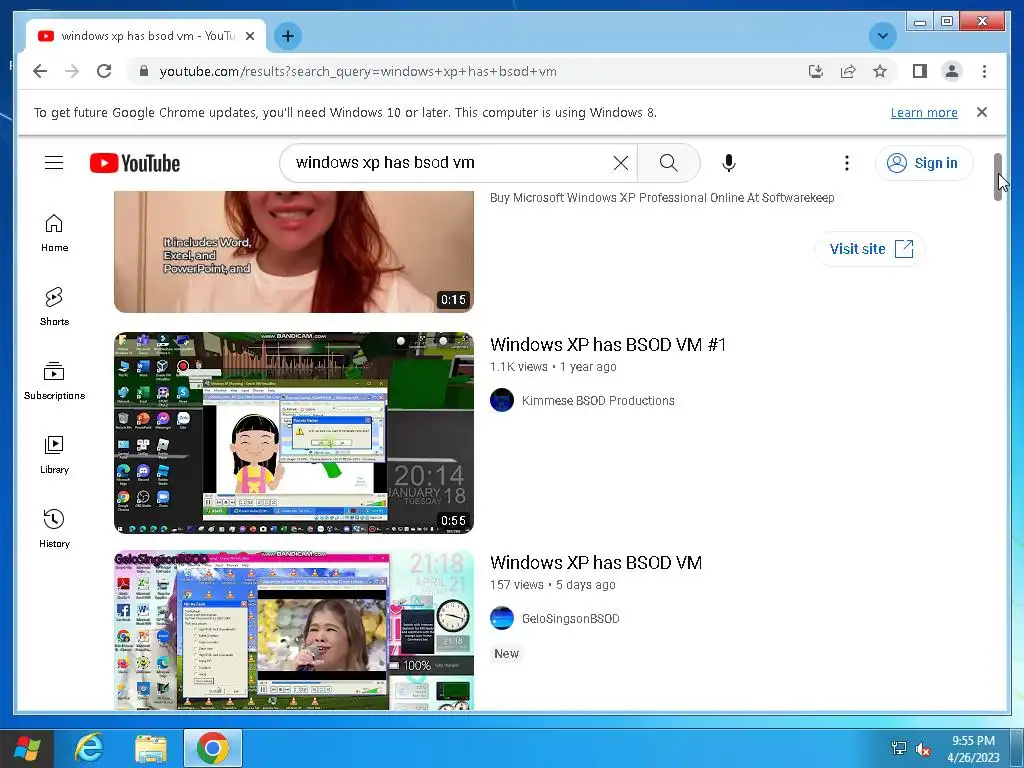The image size is (1024, 768).
Task: Click the New badge under GeloSingsonBSOD
Action: coord(506,654)
